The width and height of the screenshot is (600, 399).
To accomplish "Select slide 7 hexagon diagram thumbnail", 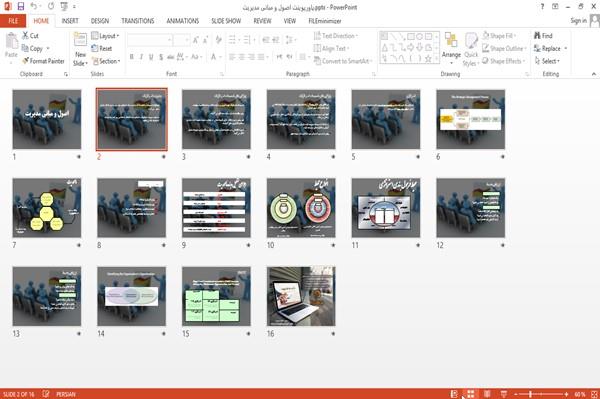I will click(47, 207).
